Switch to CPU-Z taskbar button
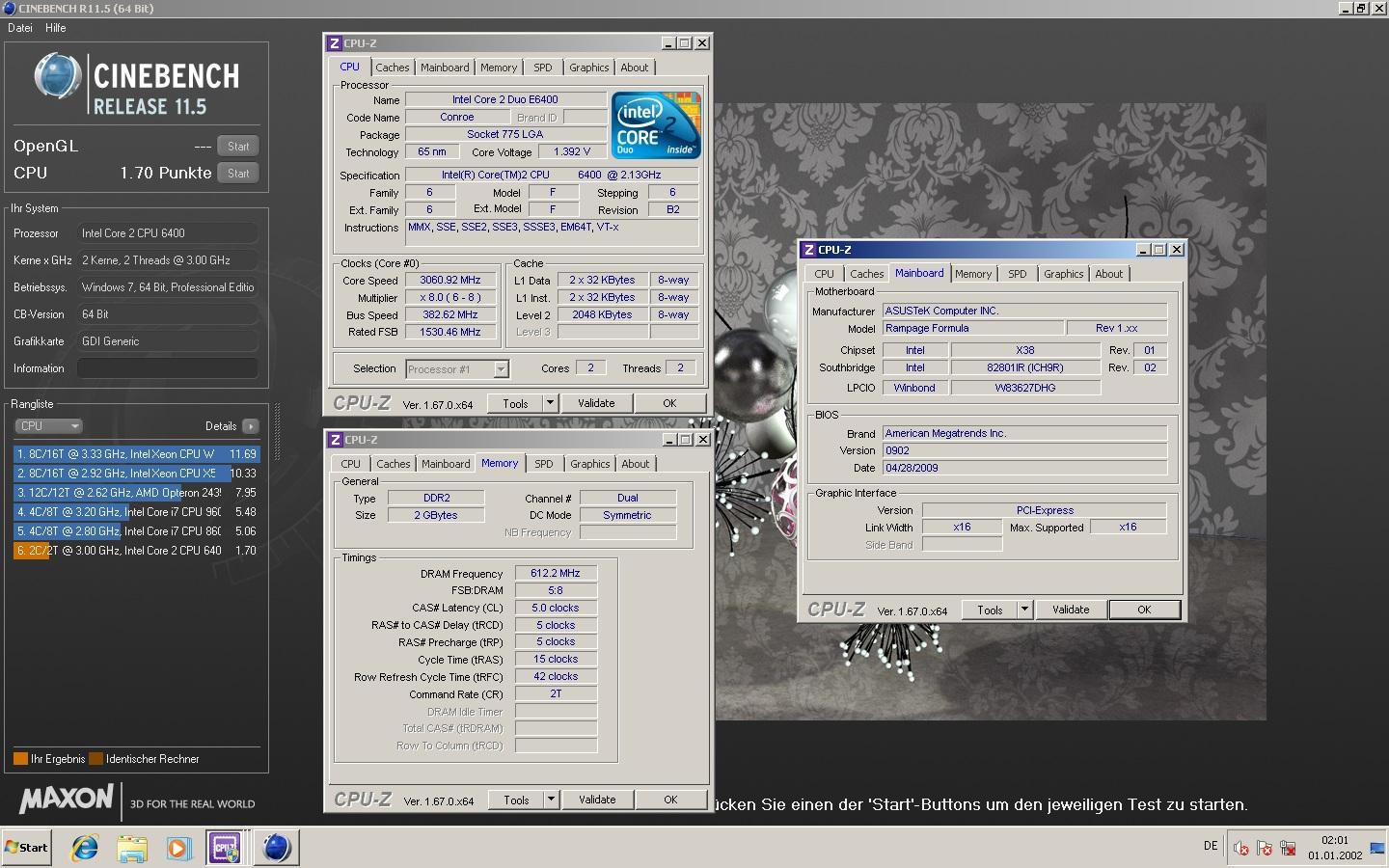The height and width of the screenshot is (868, 1389). tap(225, 848)
